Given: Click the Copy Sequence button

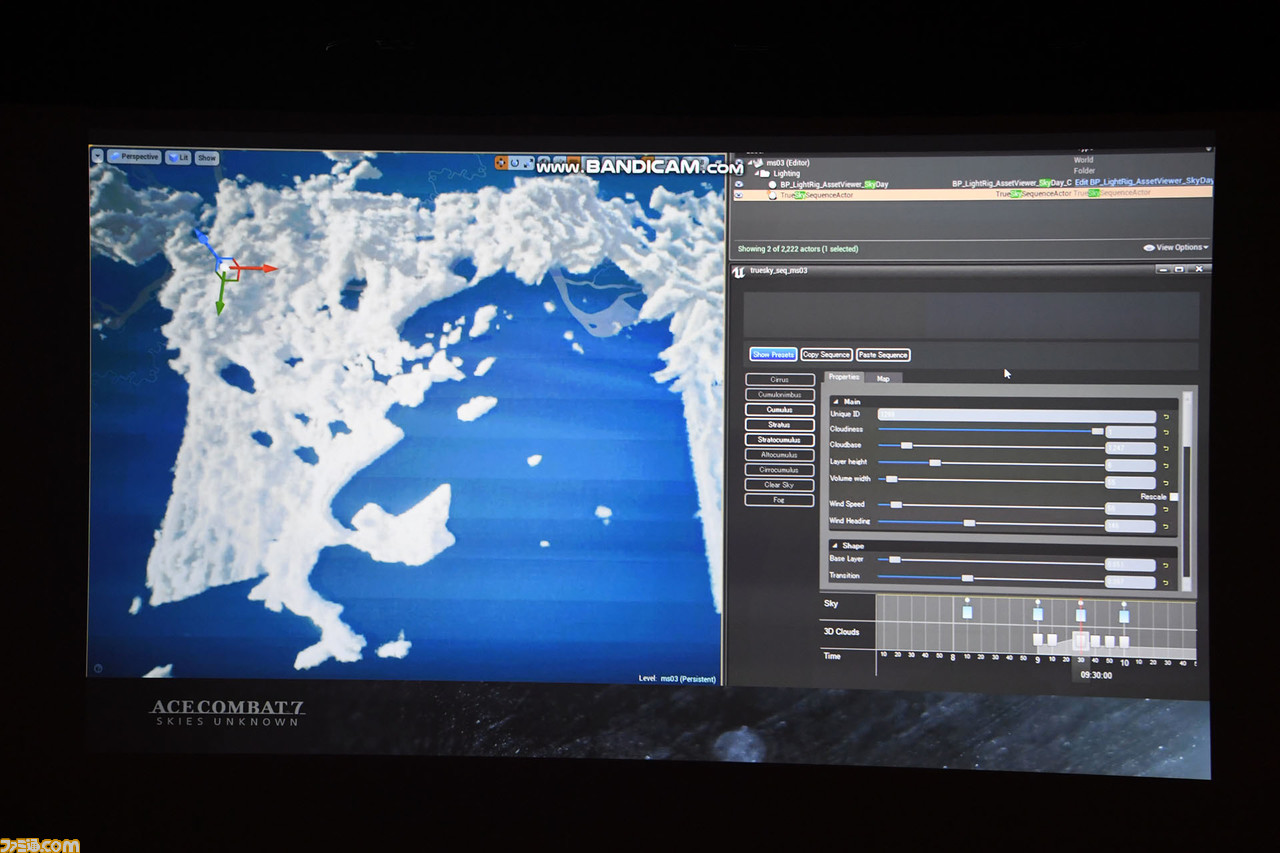Looking at the screenshot, I should 826,355.
